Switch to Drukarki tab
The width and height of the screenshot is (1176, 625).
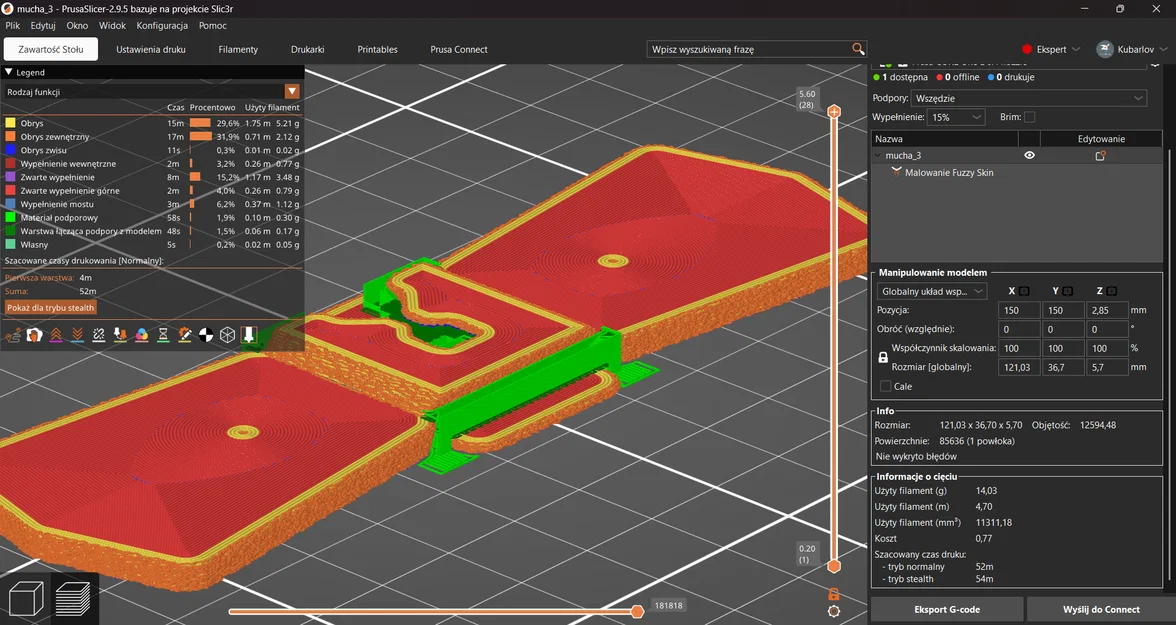pos(308,49)
